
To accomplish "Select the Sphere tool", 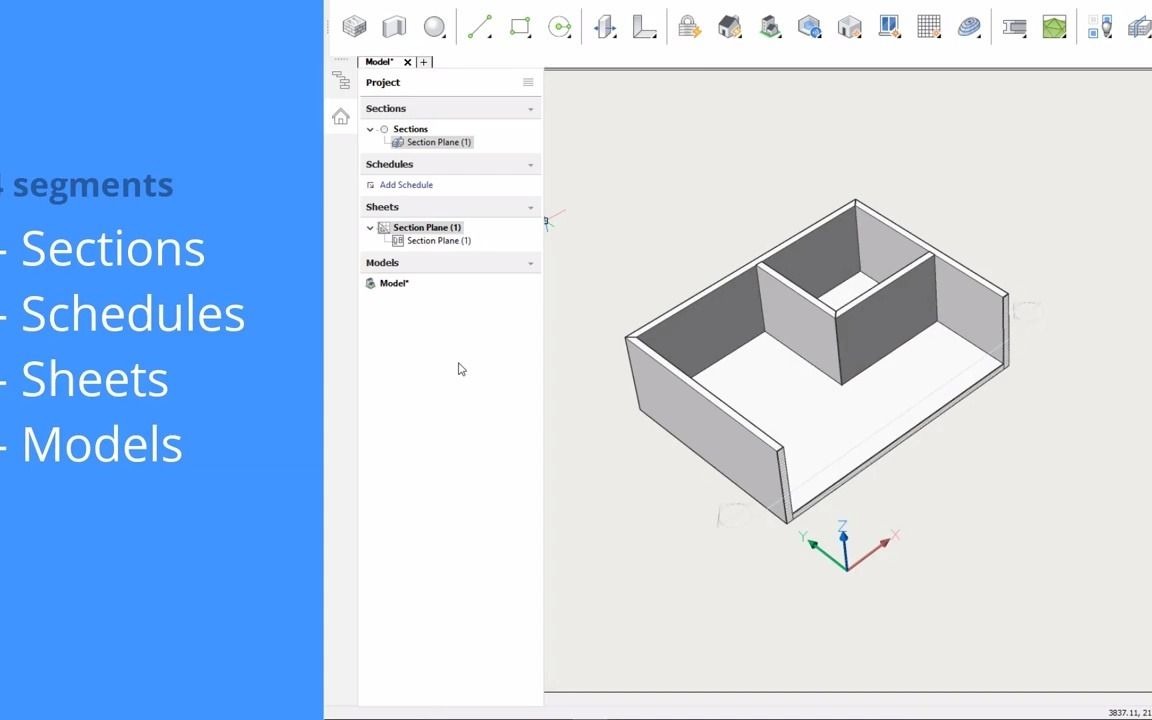I will tap(434, 27).
